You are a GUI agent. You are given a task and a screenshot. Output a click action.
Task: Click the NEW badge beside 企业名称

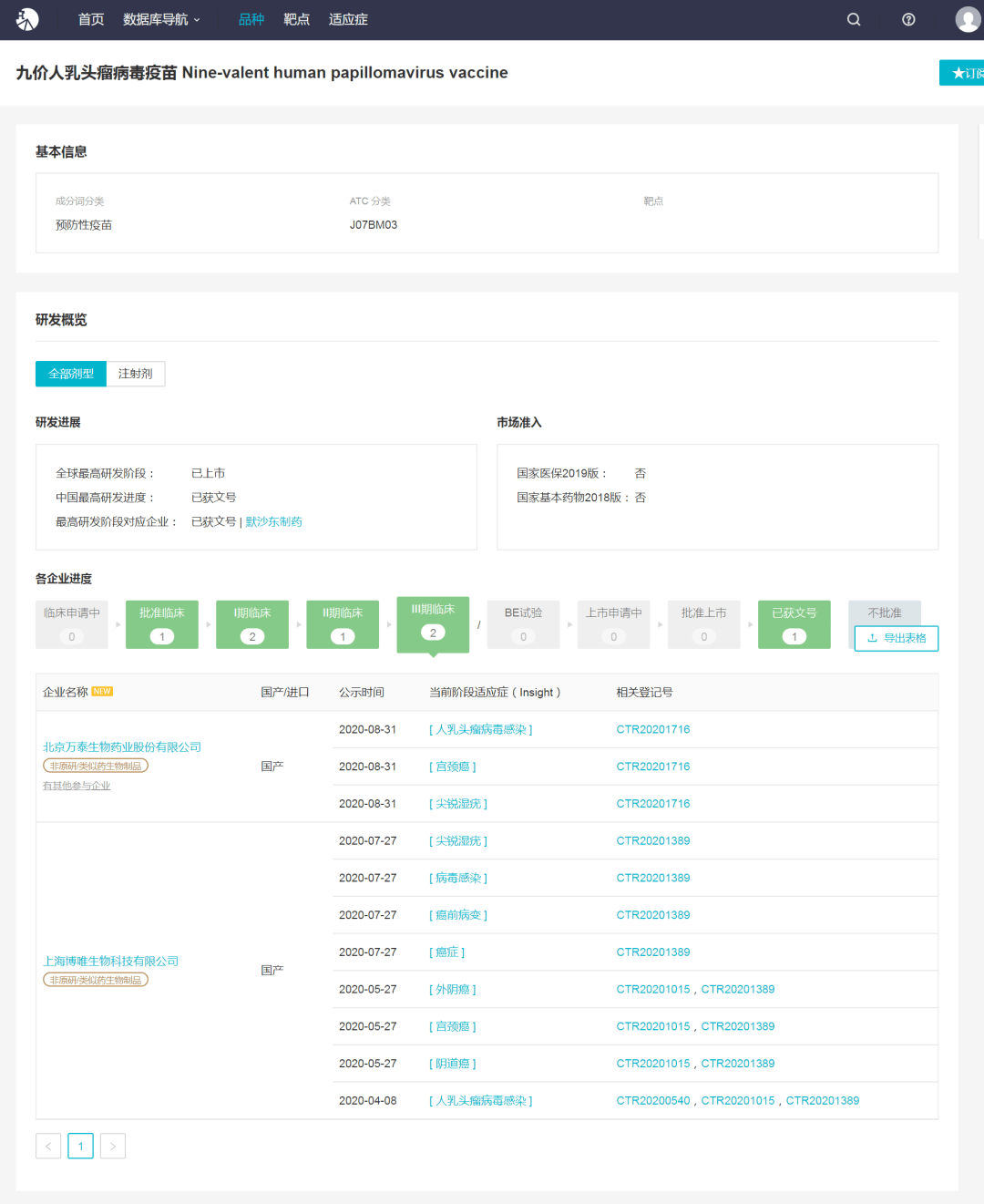click(102, 692)
